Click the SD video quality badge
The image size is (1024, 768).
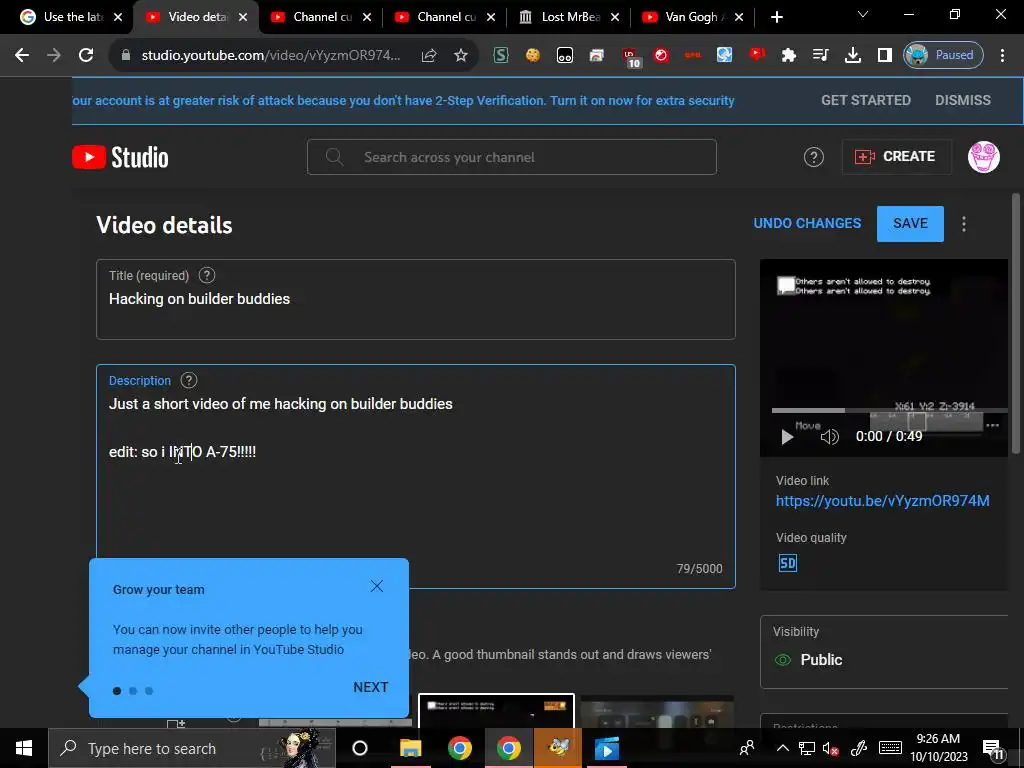tap(788, 563)
